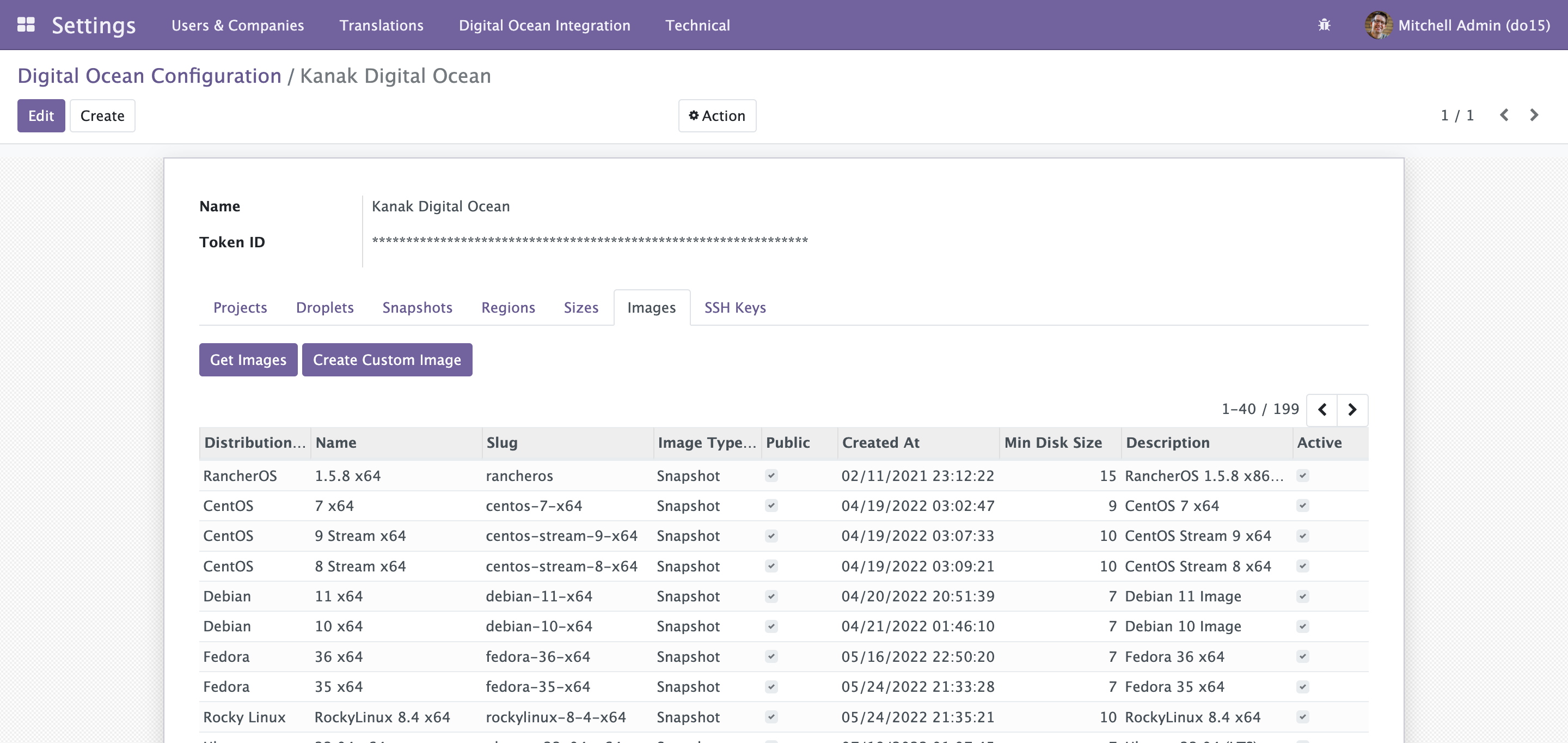Toggle Public checkbox in CentOS 7 x64 row

point(771,506)
